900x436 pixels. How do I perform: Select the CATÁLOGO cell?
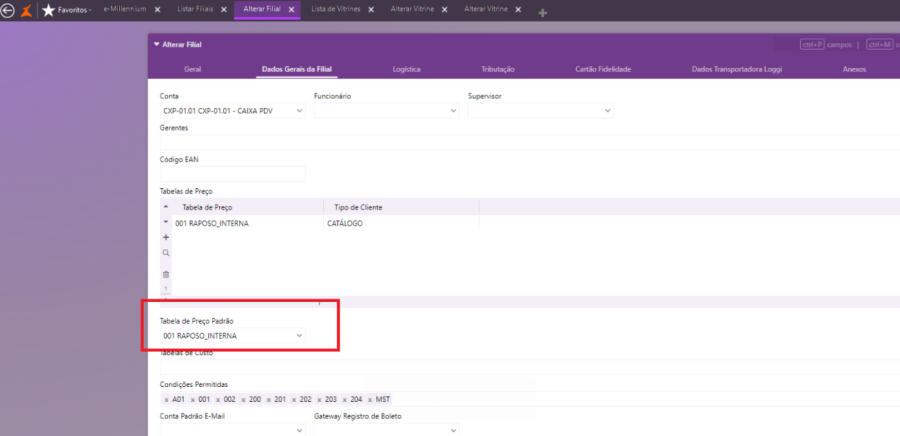[401, 223]
